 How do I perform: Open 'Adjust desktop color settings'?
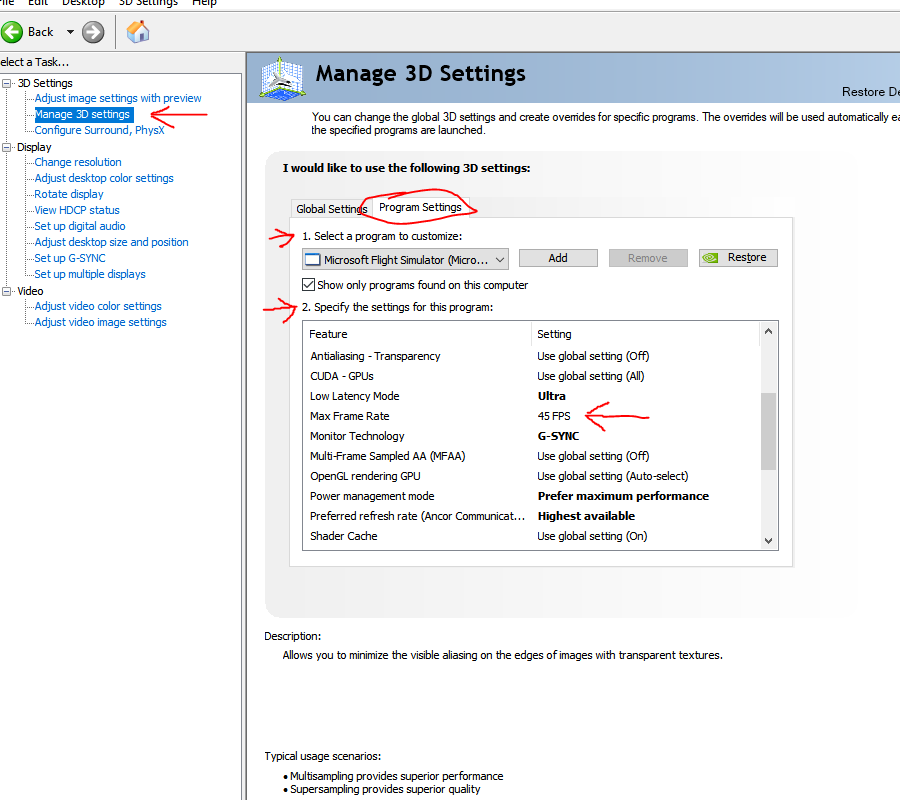tap(104, 178)
